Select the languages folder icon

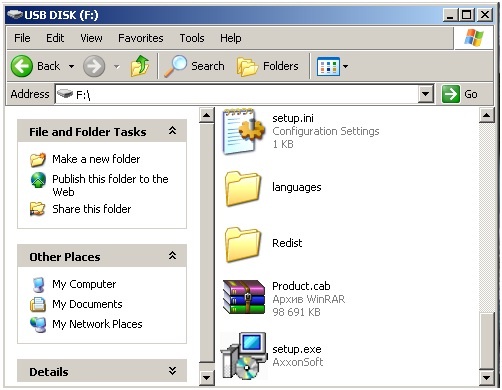tap(243, 188)
